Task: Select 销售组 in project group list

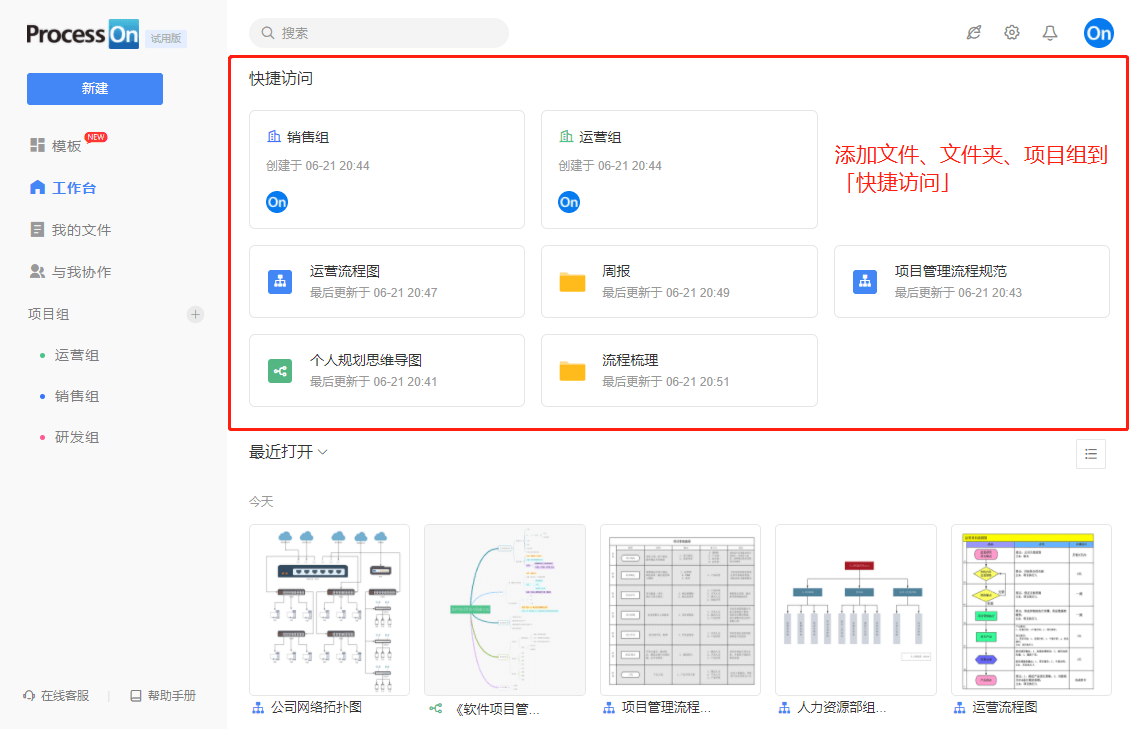Action: [77, 396]
